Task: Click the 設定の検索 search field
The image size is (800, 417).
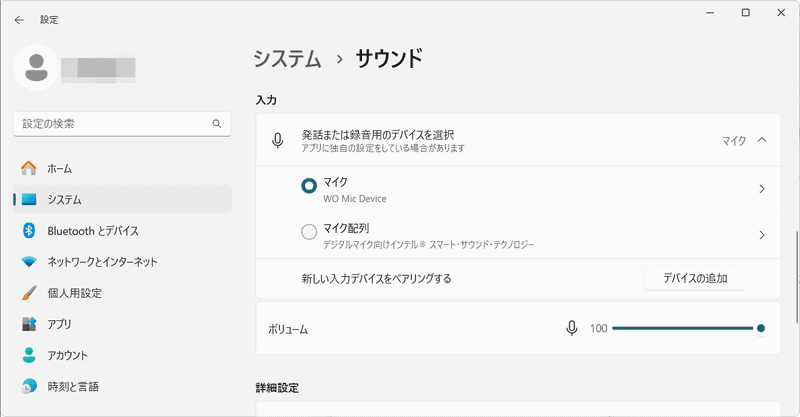Action: (x=122, y=124)
